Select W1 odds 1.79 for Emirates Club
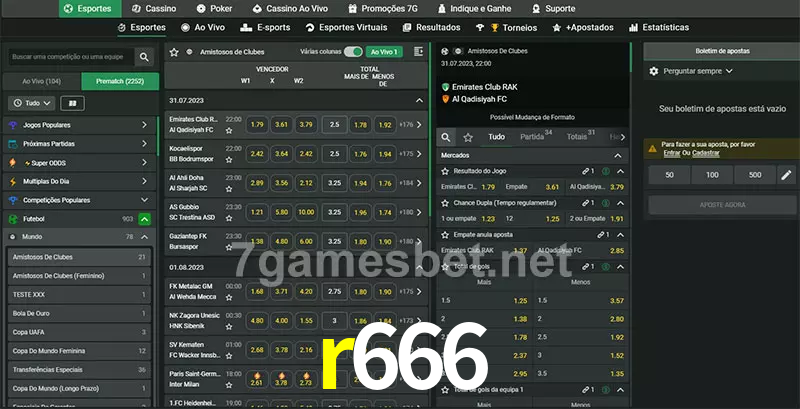This screenshot has height=409, width=800. tap(257, 124)
